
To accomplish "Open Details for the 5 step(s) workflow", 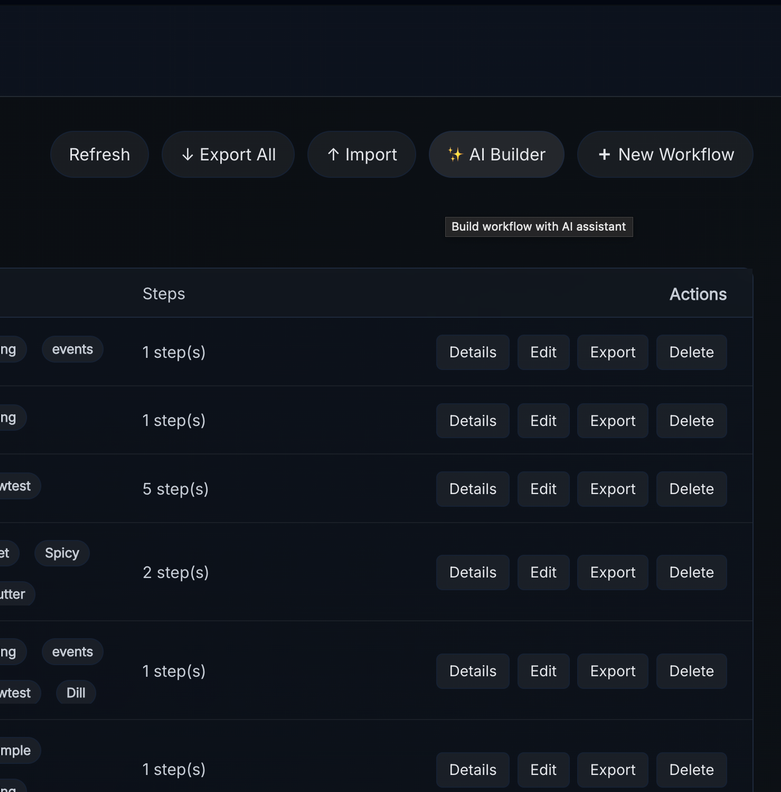I will tap(472, 489).
